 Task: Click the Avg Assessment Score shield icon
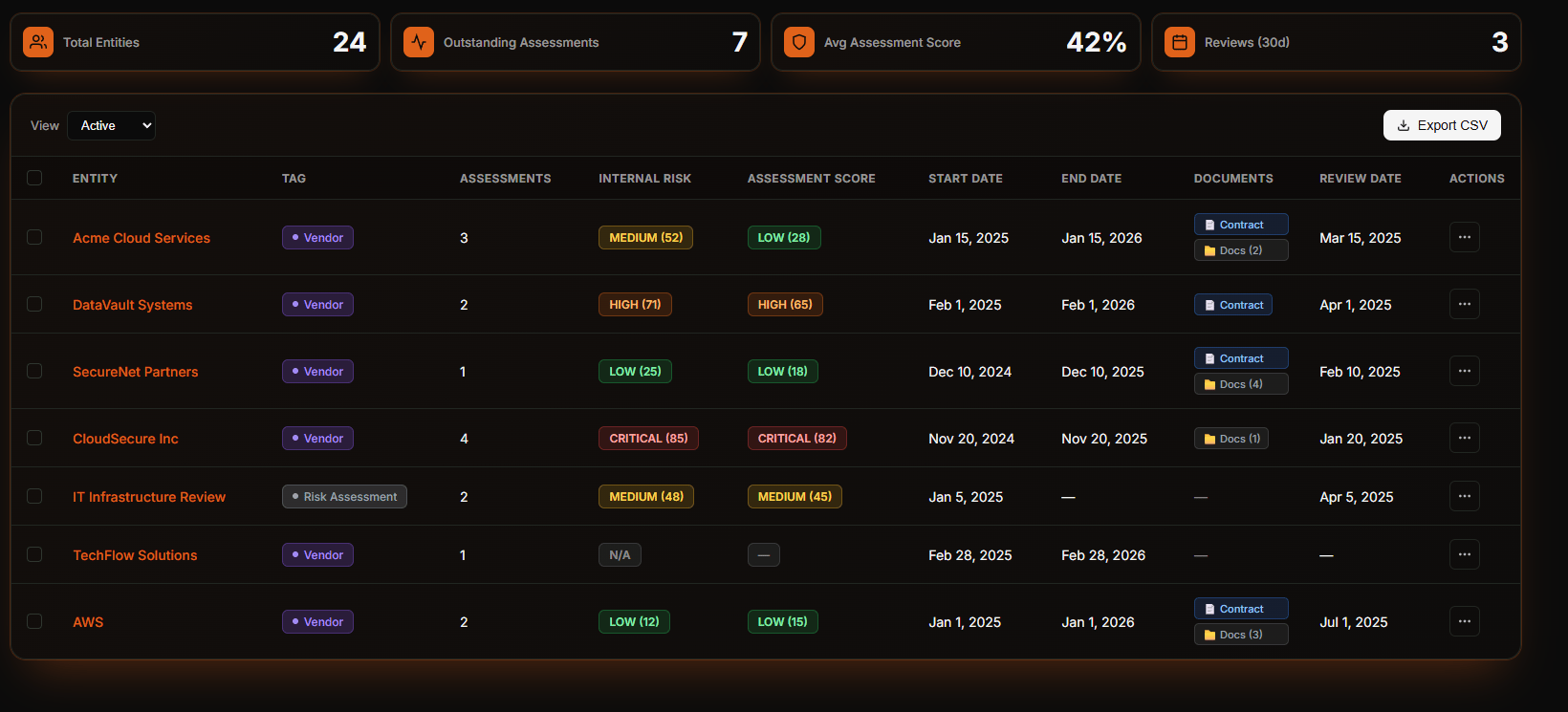click(799, 42)
